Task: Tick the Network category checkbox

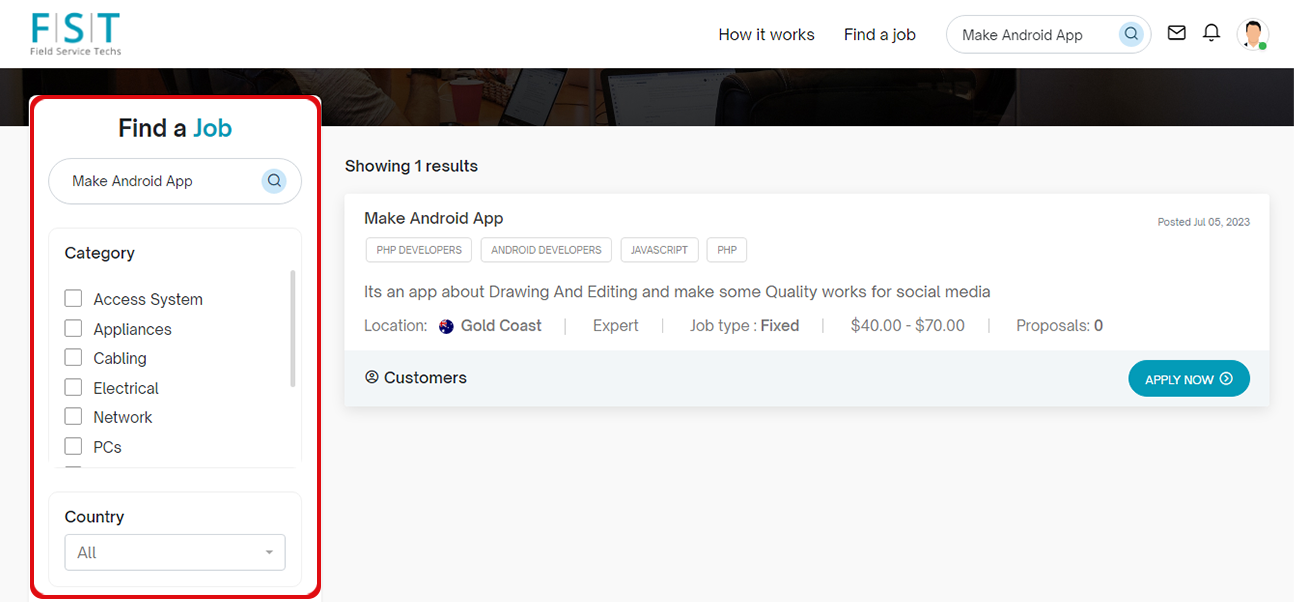Action: [x=73, y=417]
